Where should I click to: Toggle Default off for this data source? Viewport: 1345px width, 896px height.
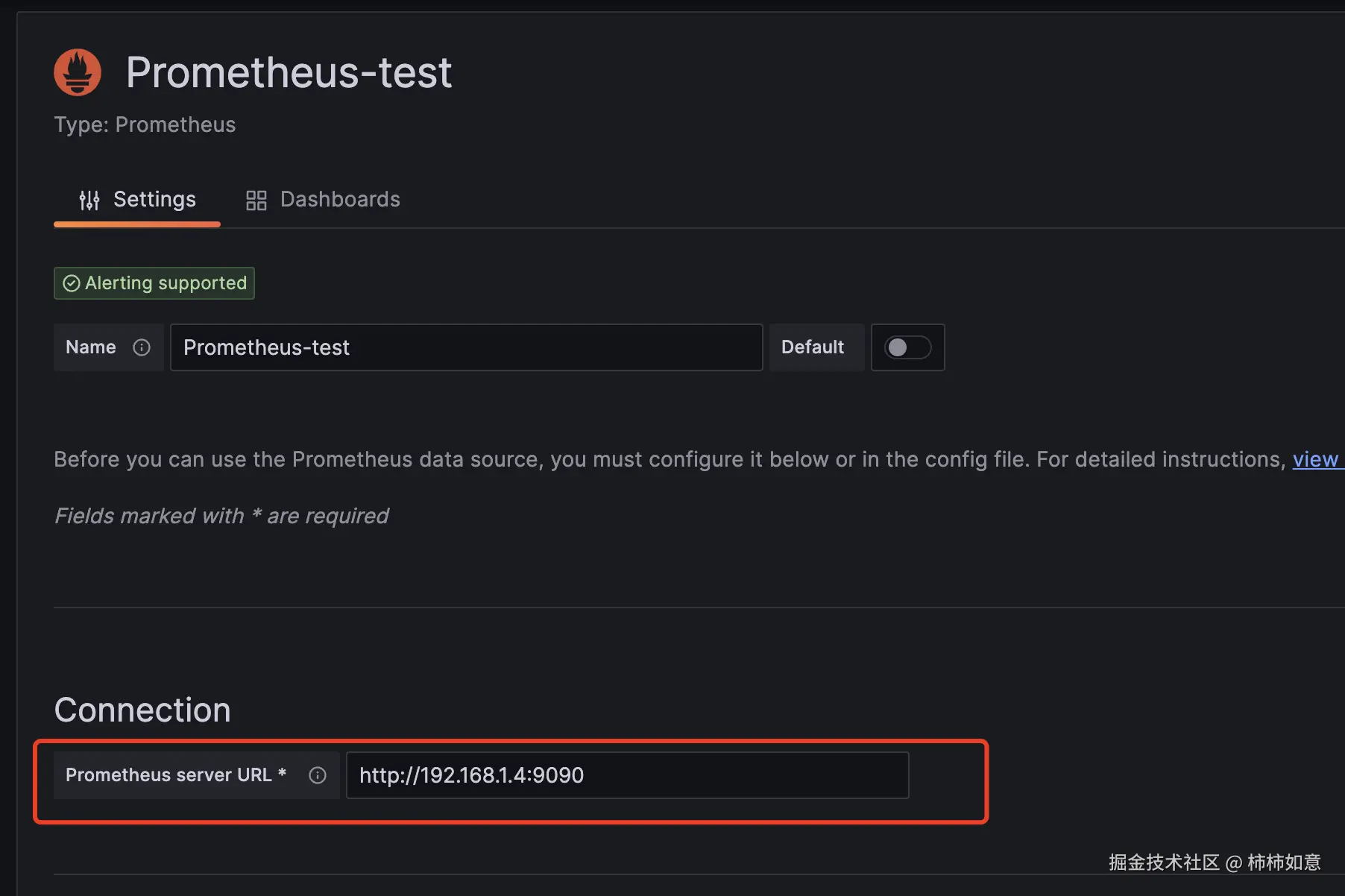907,347
